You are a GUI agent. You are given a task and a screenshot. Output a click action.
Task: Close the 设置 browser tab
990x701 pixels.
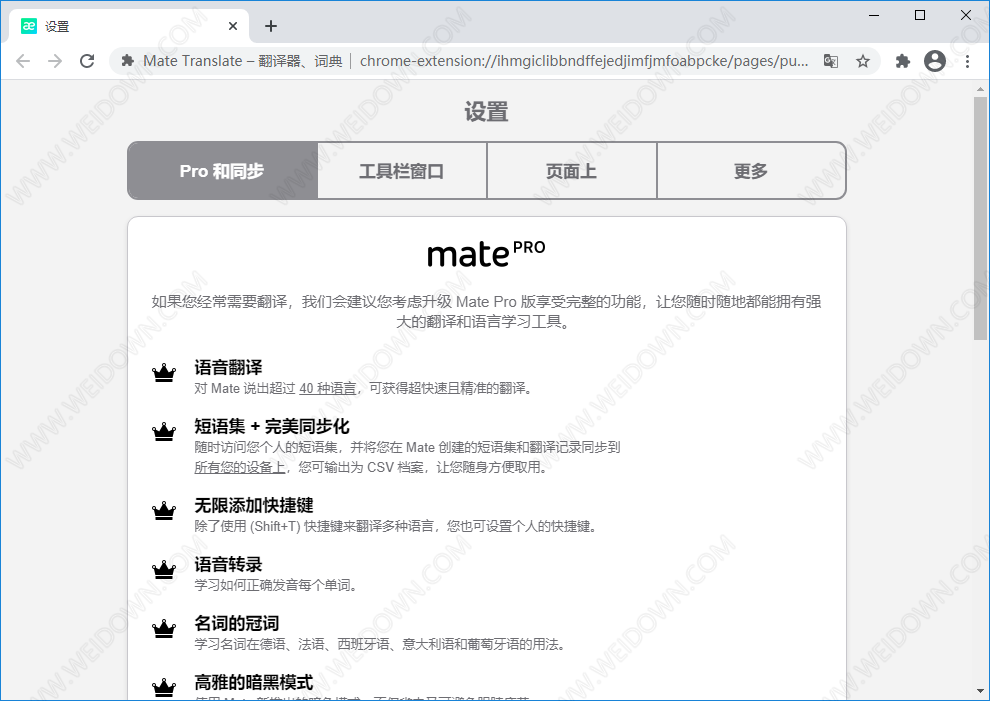[233, 26]
